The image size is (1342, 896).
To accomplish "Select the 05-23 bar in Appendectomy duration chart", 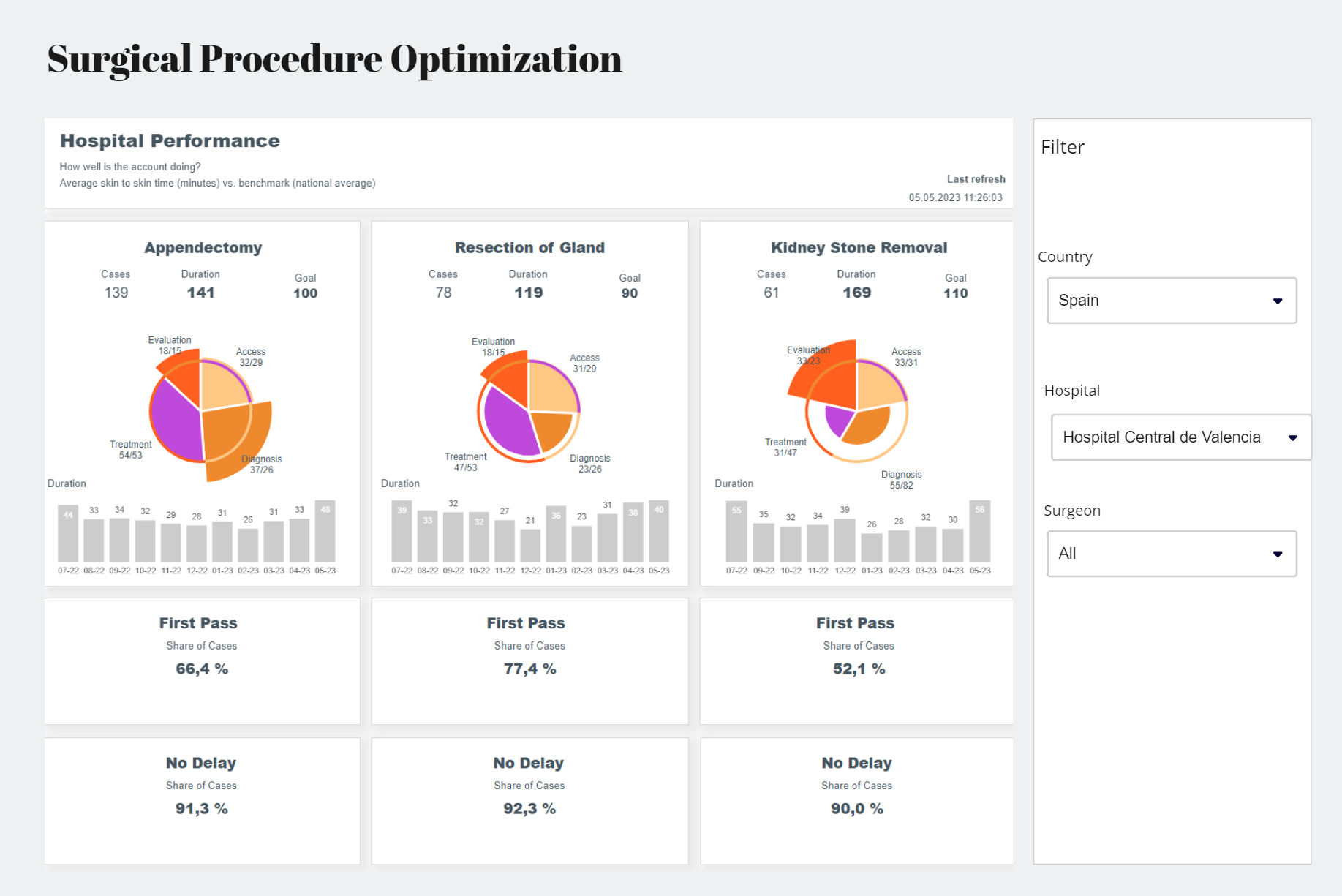I will (325, 531).
